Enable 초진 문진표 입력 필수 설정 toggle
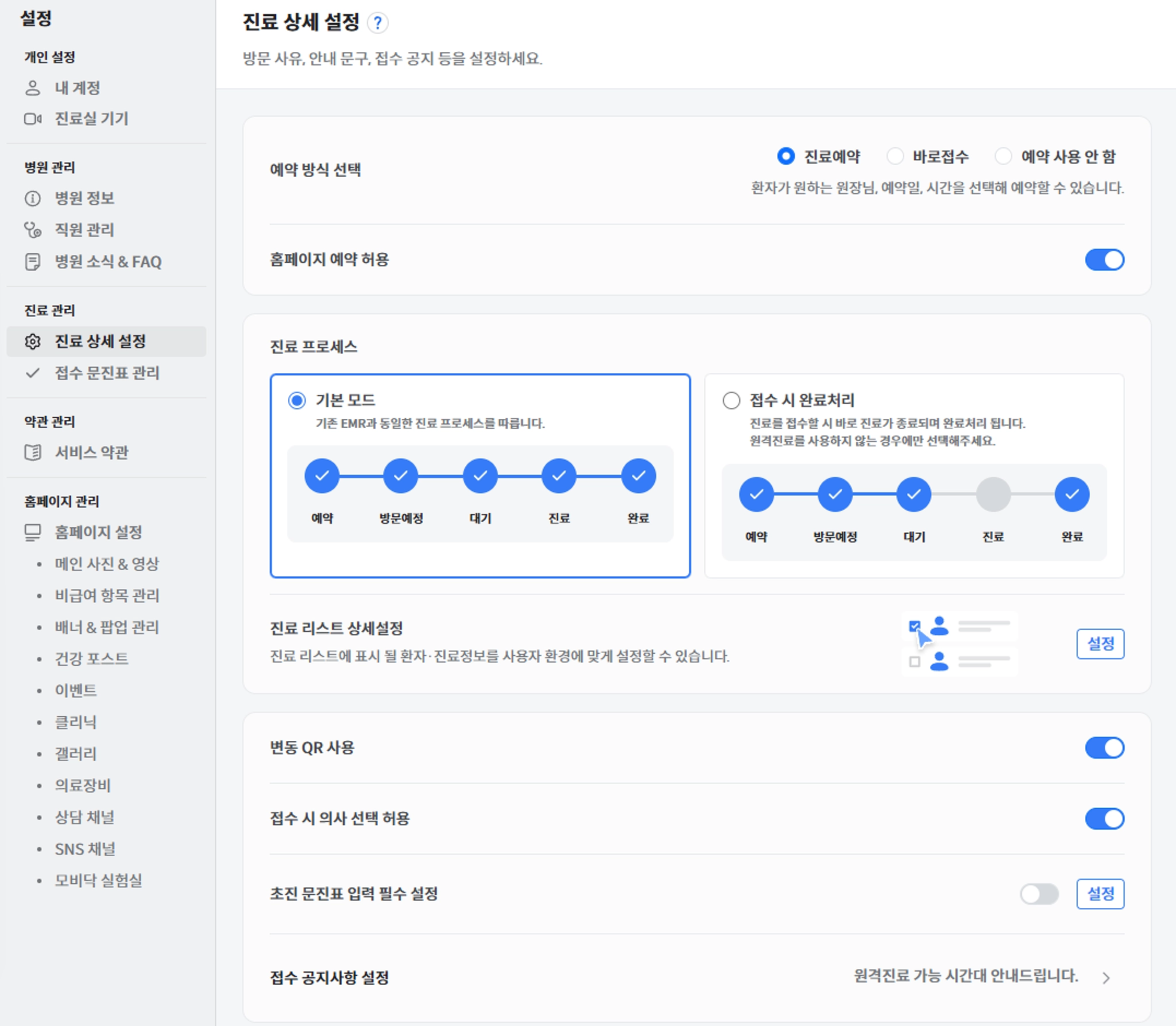 click(x=1039, y=893)
